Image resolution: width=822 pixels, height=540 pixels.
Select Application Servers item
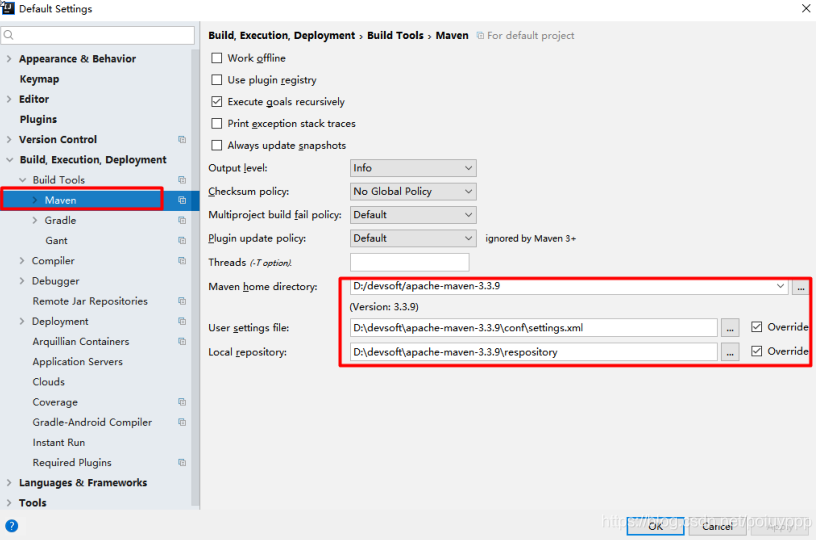[x=78, y=362]
